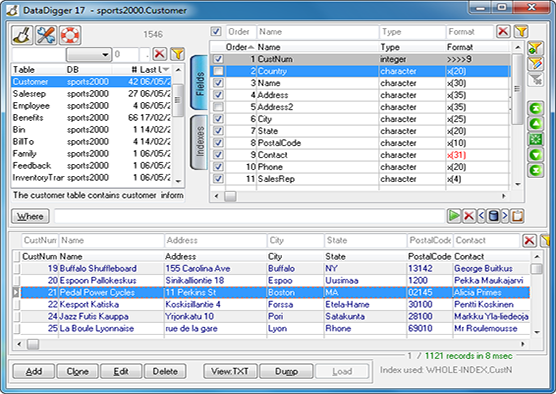The image size is (556, 394).
Task: Uncheck the CustNum field checkbox
Action: pos(218,59)
